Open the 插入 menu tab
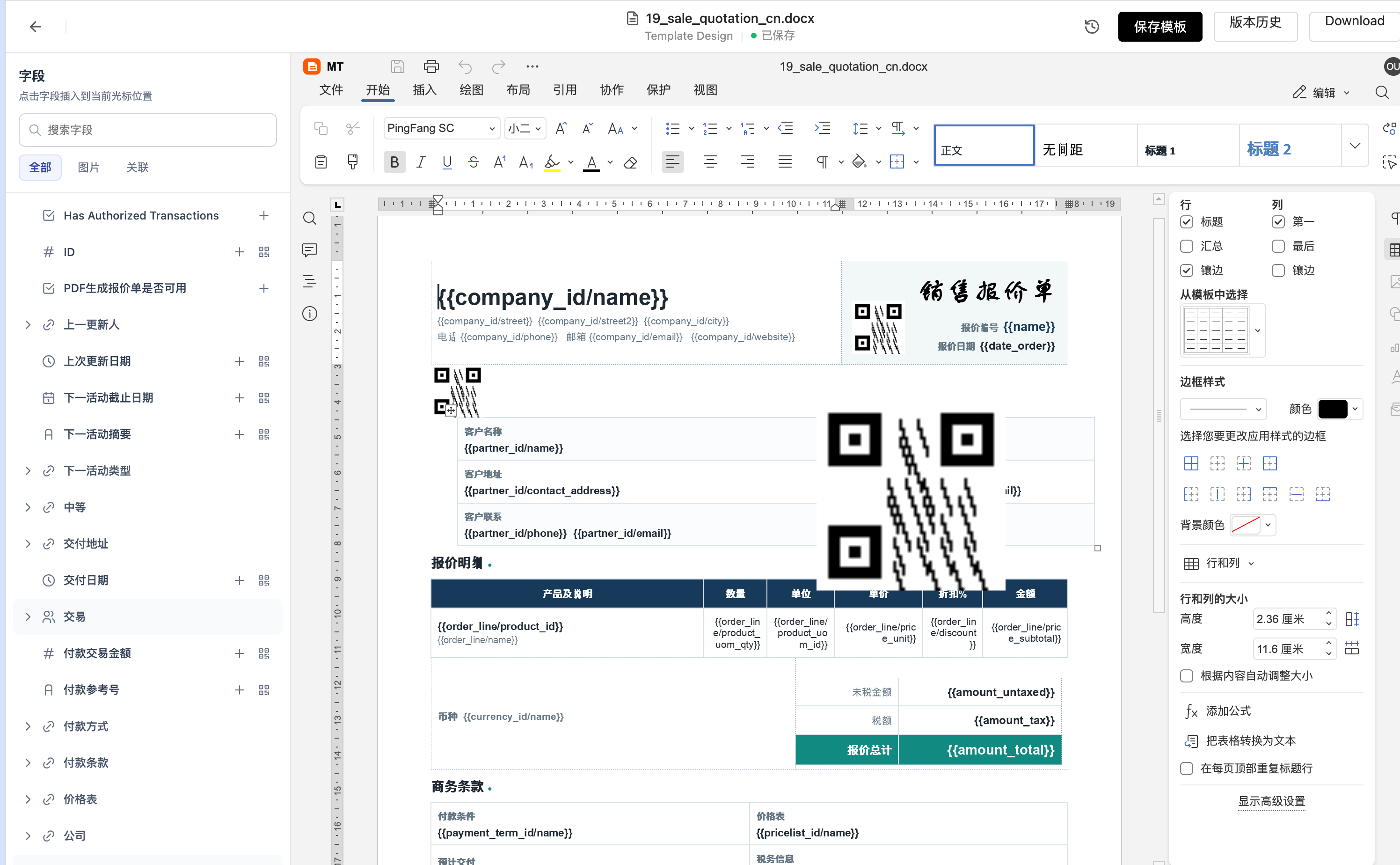Image resolution: width=1400 pixels, height=865 pixels. tap(424, 90)
